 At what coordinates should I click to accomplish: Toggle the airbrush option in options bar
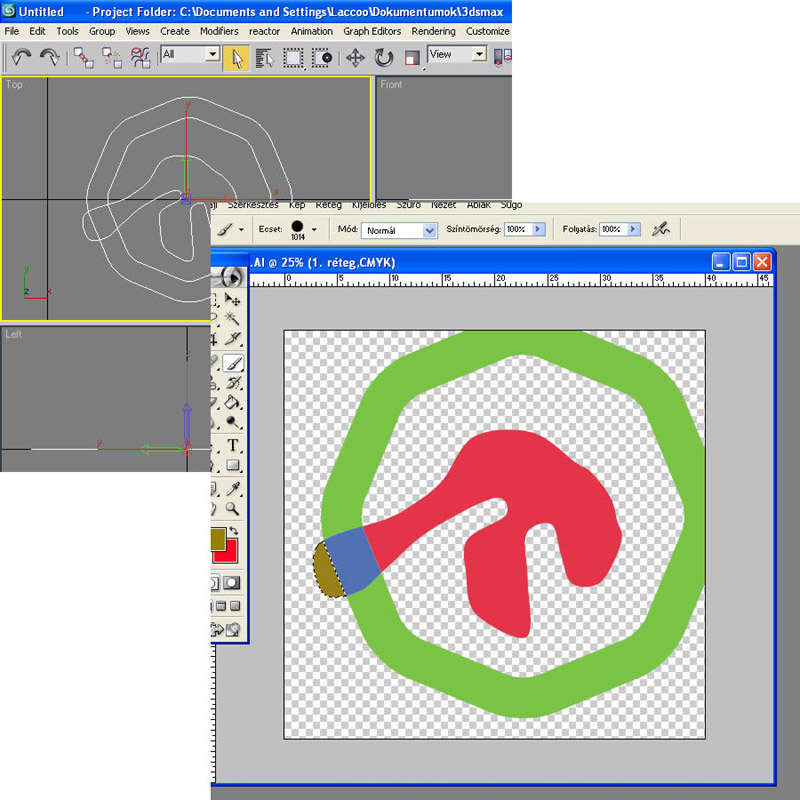660,229
